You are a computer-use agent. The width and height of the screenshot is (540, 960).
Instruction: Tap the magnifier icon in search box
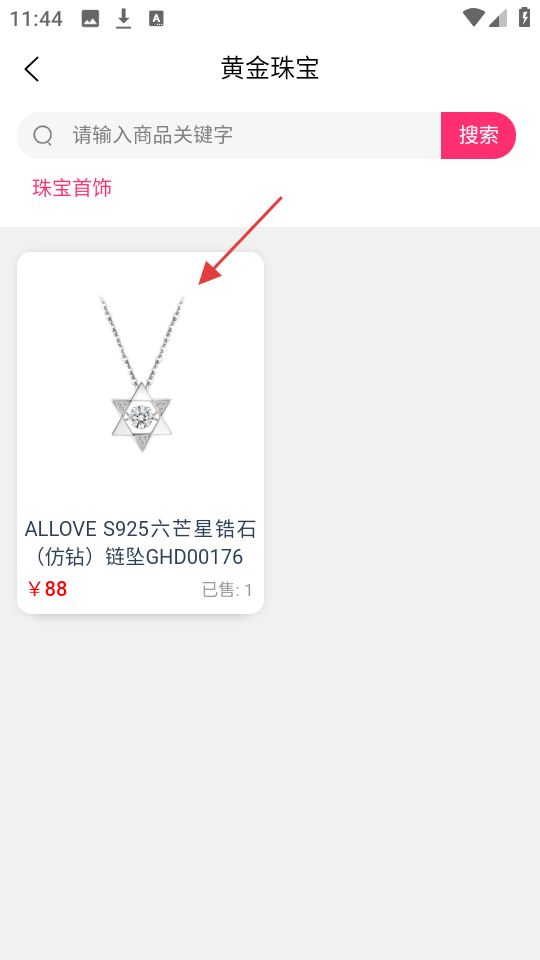[43, 135]
